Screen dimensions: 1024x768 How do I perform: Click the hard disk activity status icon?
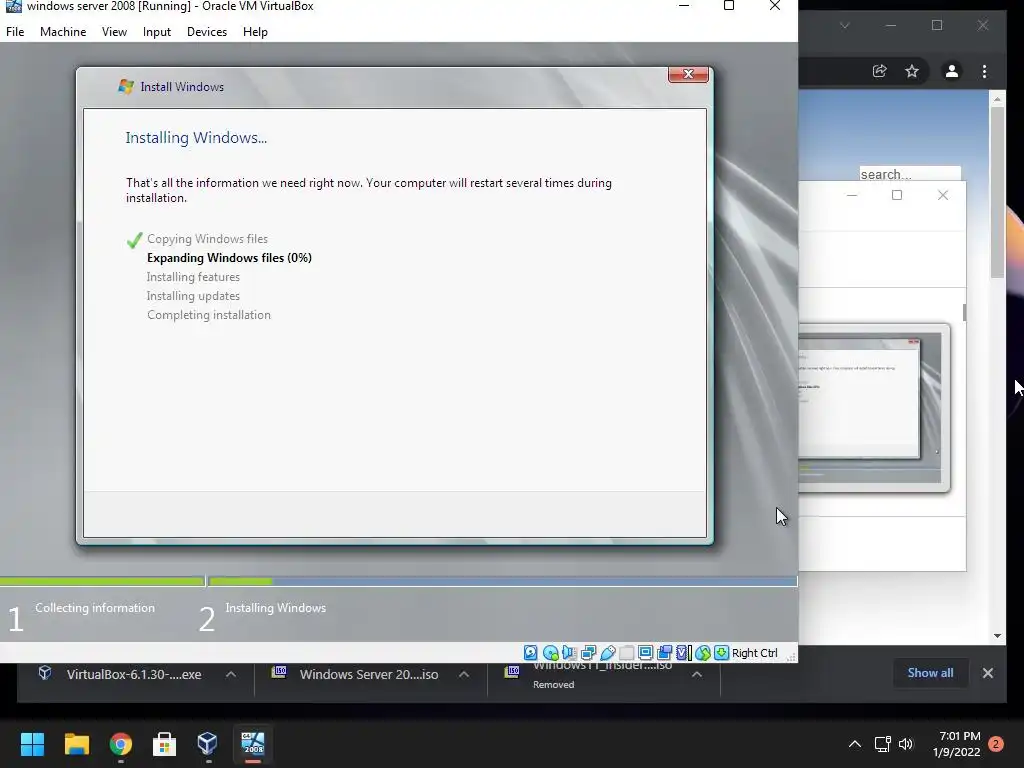pos(530,652)
